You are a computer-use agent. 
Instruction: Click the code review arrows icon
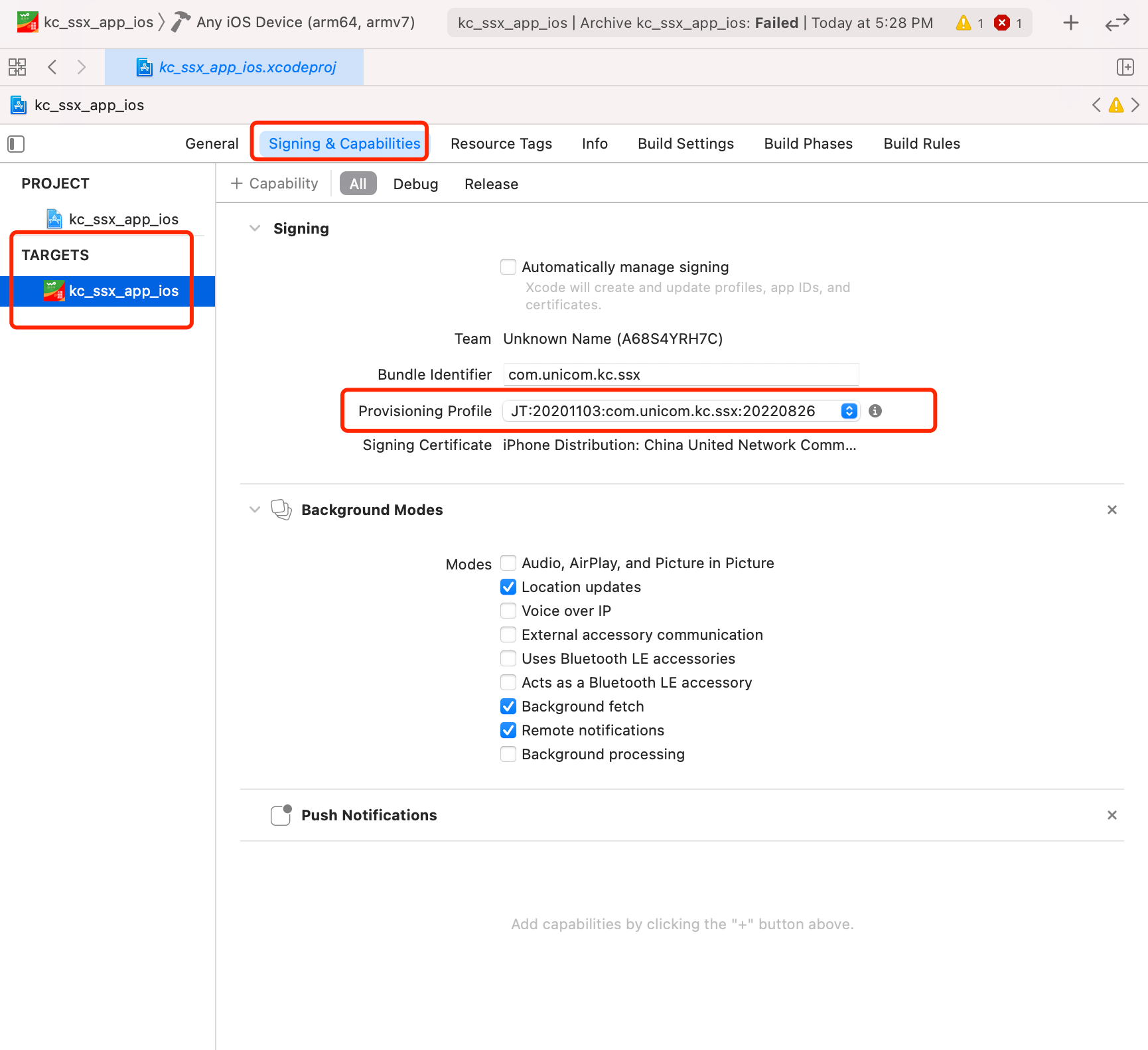(1117, 23)
